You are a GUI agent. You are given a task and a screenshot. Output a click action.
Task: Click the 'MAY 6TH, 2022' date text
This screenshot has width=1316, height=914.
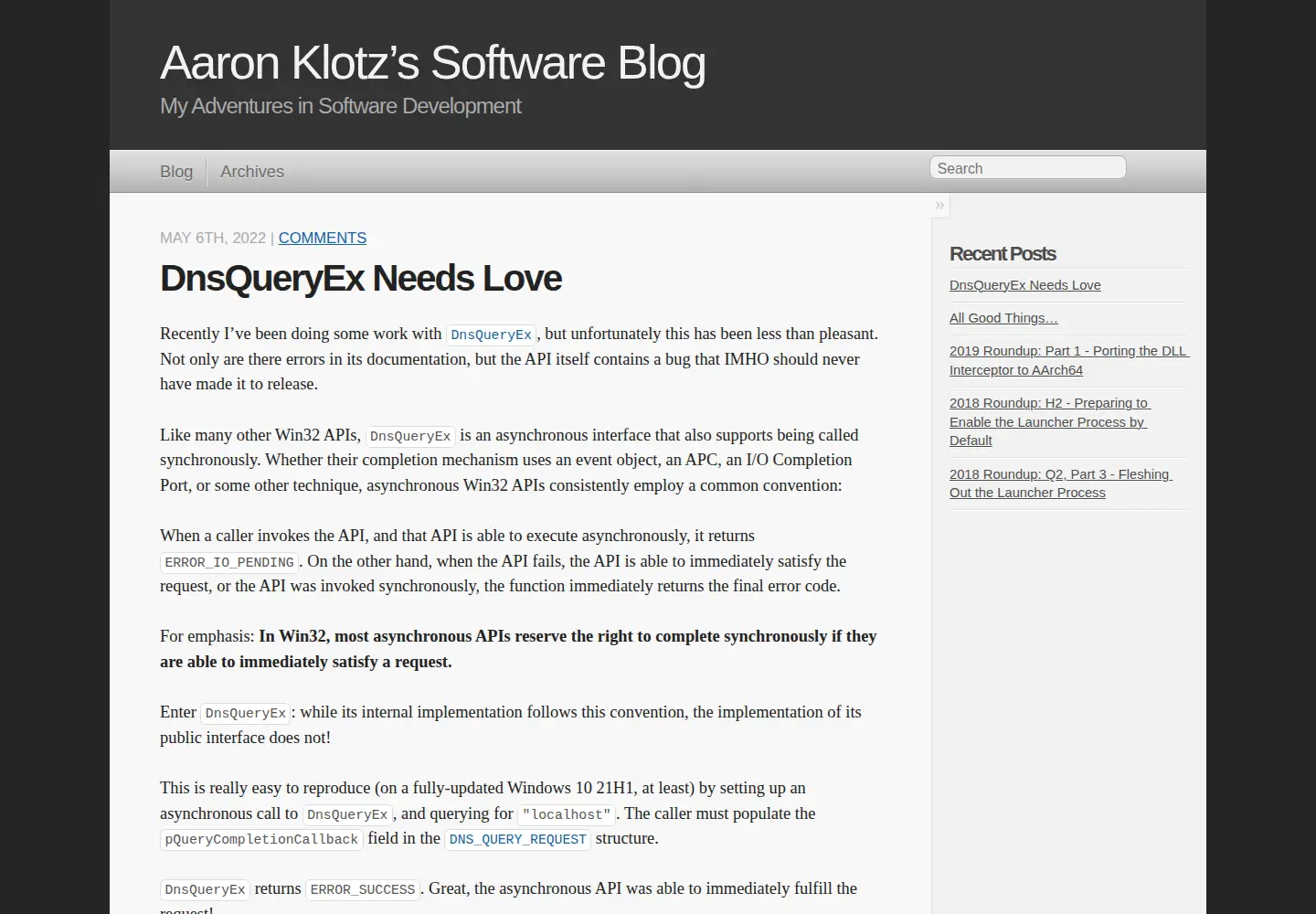click(213, 238)
